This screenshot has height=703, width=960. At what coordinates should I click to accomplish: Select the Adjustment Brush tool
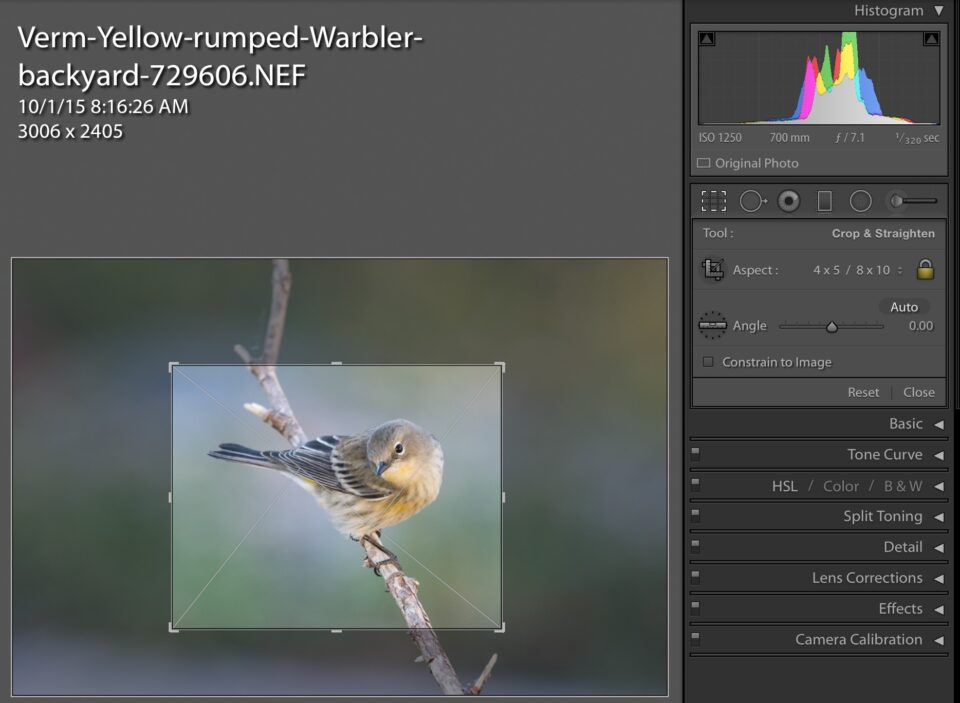click(x=914, y=201)
